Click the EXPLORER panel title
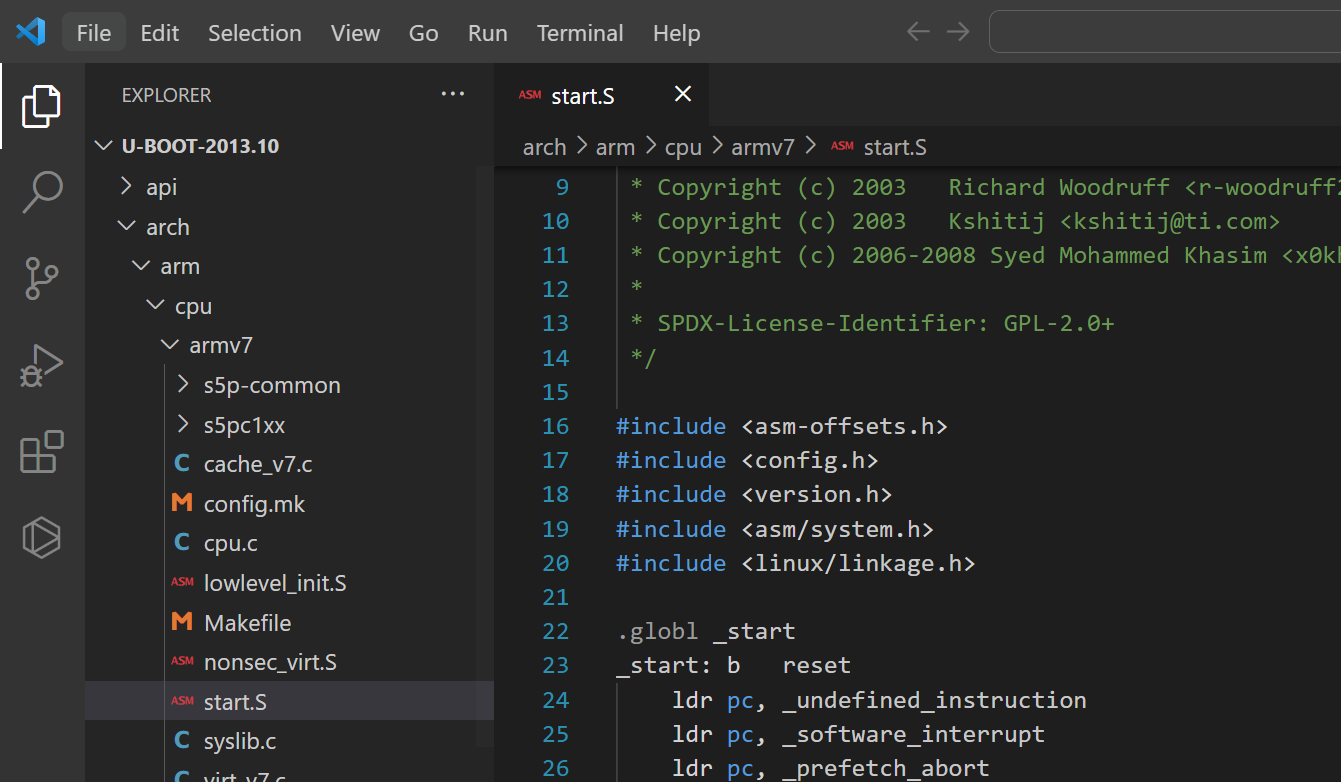 point(166,95)
